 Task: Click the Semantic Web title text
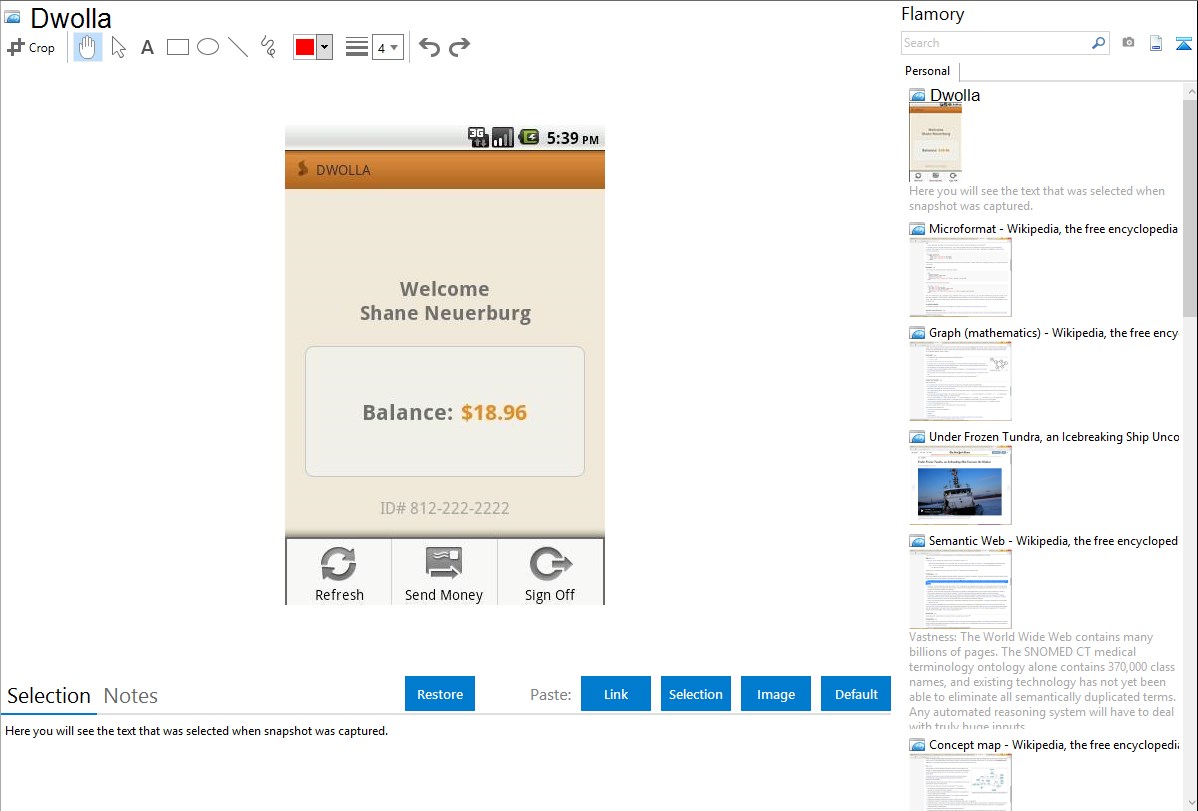(x=1053, y=541)
